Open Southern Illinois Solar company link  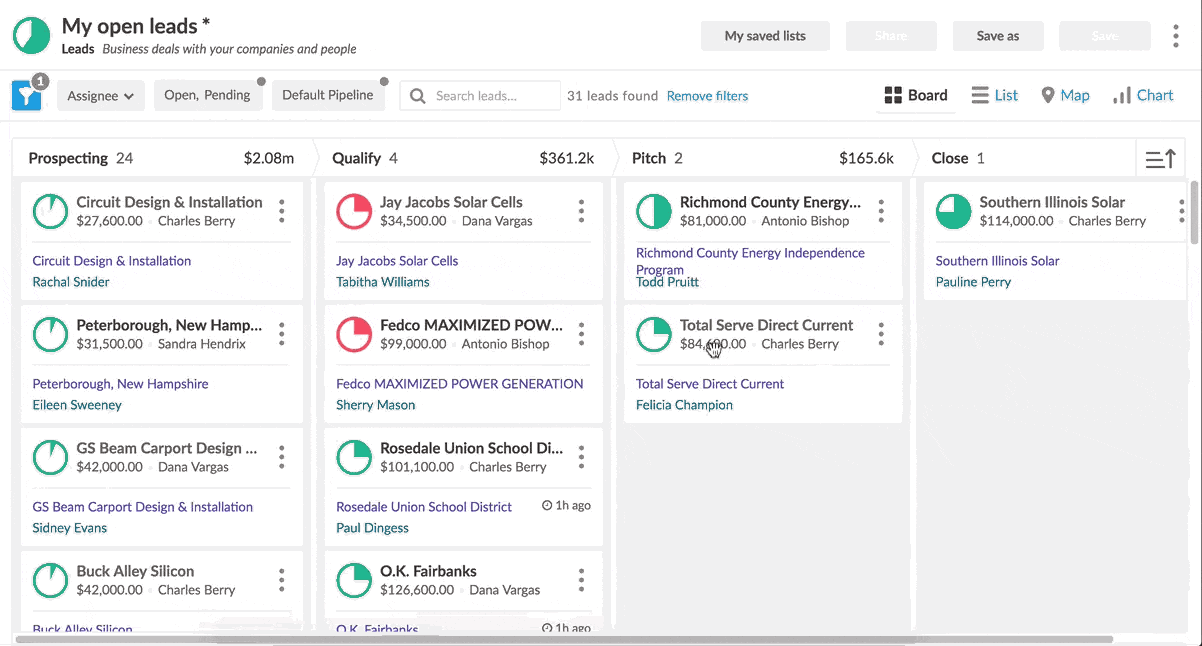[x=997, y=261]
